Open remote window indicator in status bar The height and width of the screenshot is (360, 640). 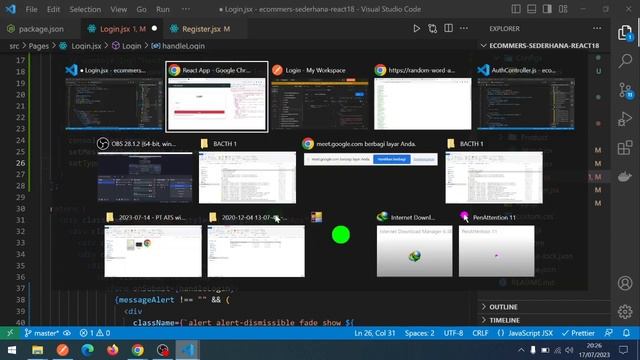10,333
